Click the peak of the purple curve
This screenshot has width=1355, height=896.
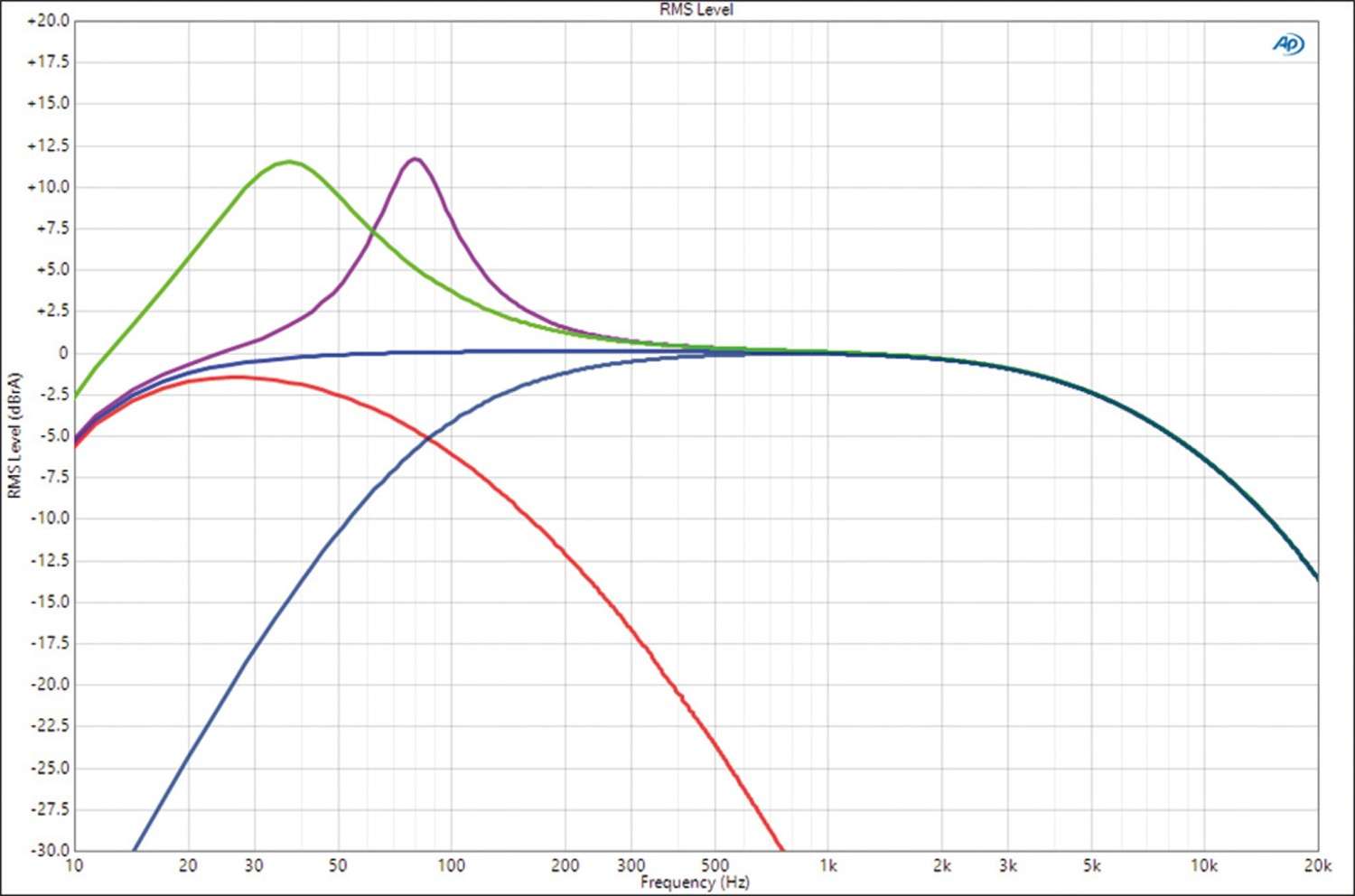click(x=415, y=159)
